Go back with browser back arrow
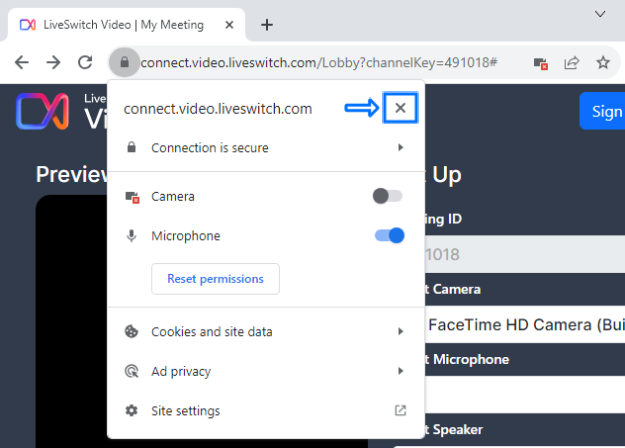The width and height of the screenshot is (625, 448). click(x=22, y=63)
